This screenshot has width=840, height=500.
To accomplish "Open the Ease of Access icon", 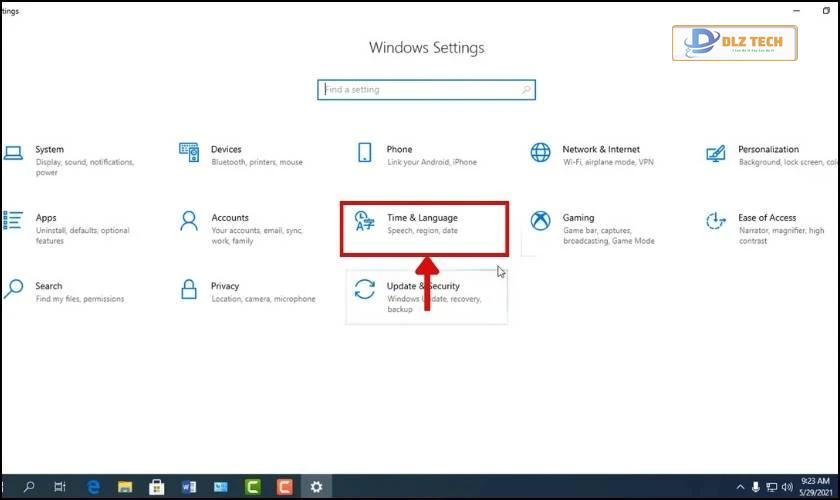I will click(716, 221).
